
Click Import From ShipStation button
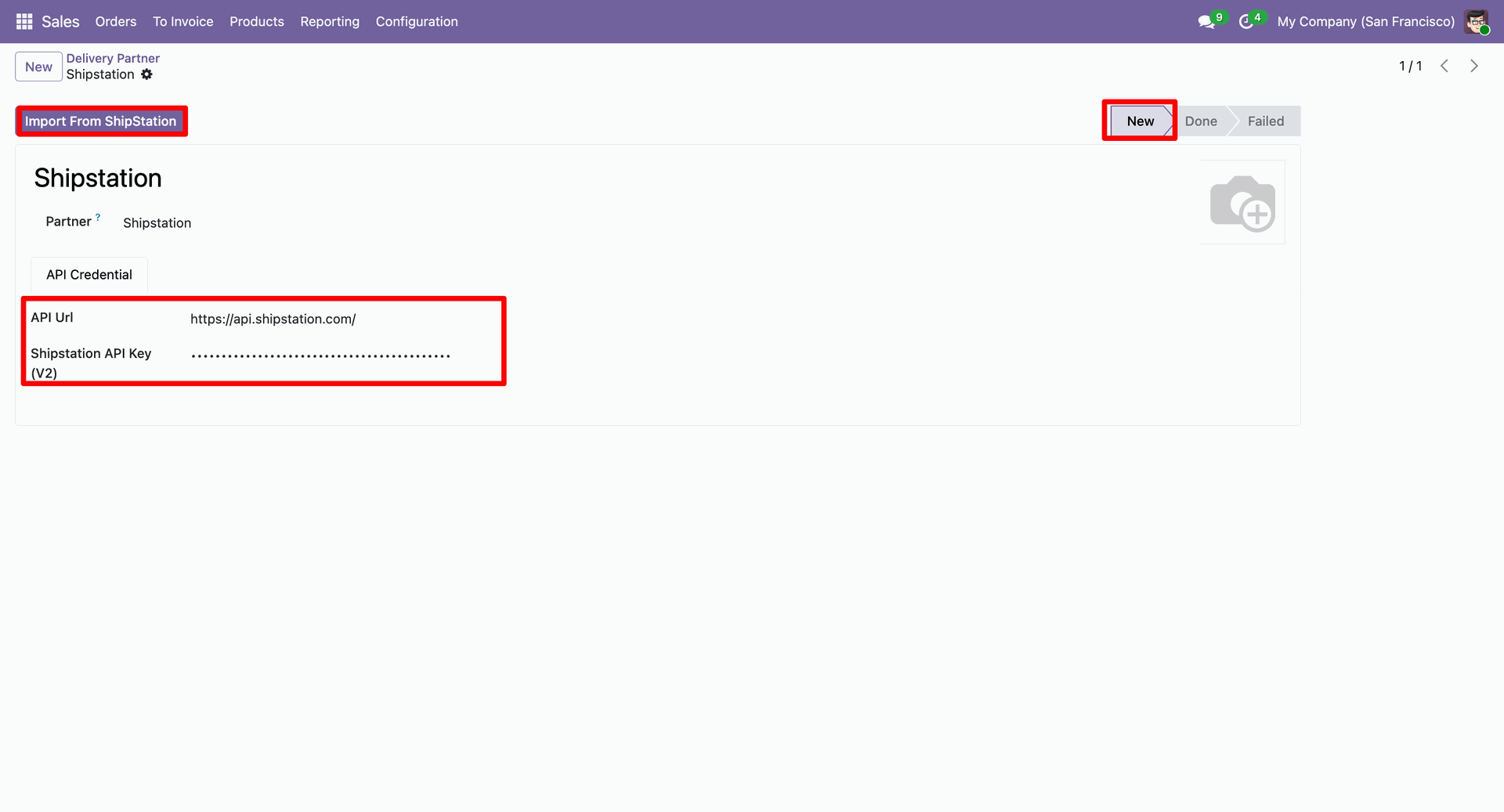[x=101, y=121]
